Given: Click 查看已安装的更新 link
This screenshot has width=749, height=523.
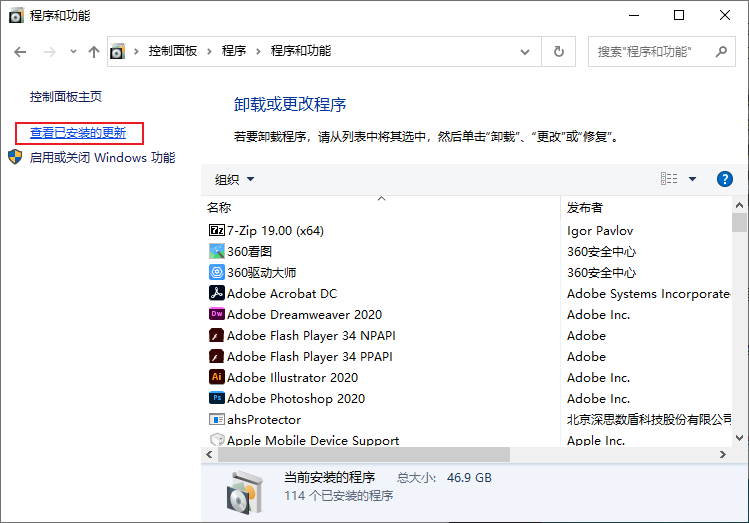Looking at the screenshot, I should [x=78, y=132].
